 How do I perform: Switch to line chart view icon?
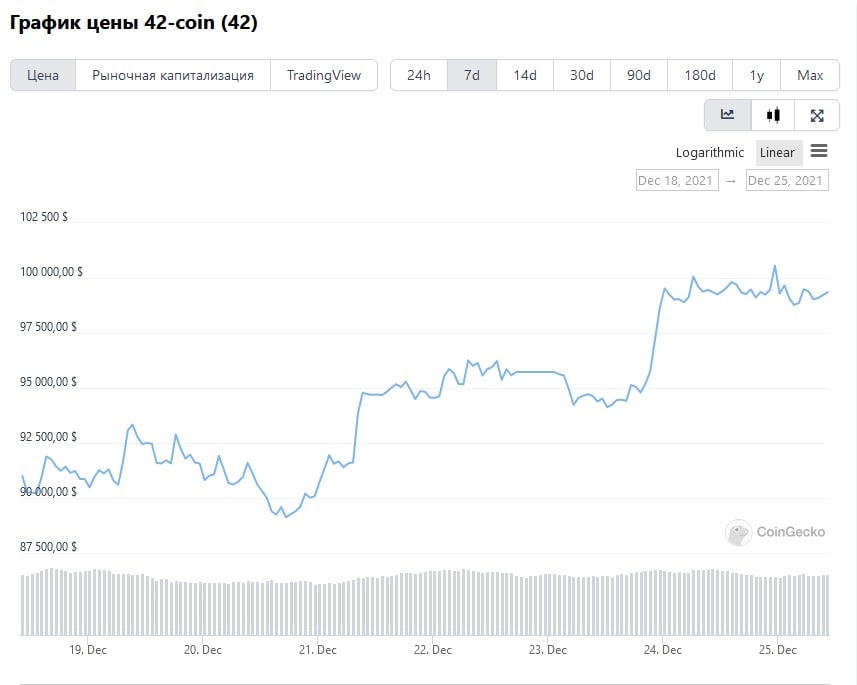pyautogui.click(x=728, y=115)
